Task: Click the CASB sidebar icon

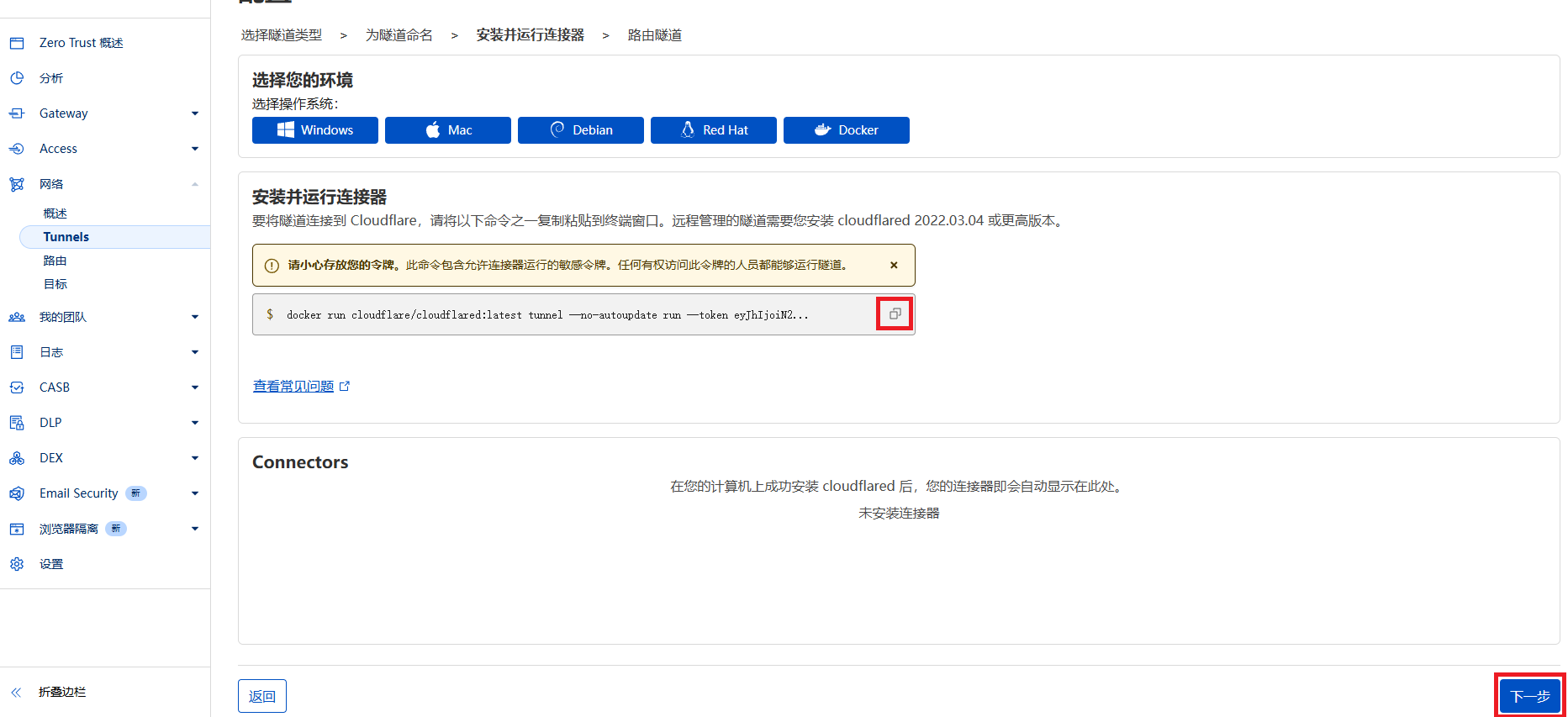Action: [x=17, y=387]
